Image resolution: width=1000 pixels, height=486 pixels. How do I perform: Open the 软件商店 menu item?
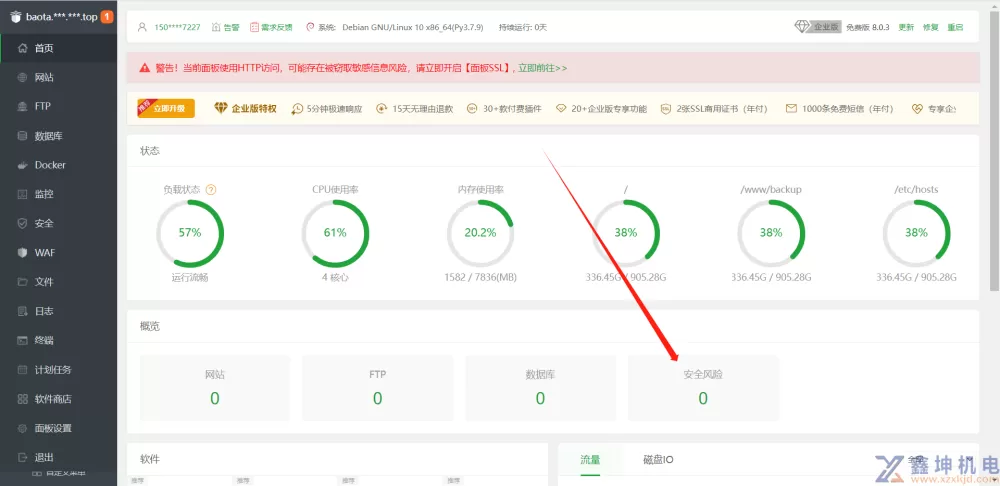tap(59, 399)
